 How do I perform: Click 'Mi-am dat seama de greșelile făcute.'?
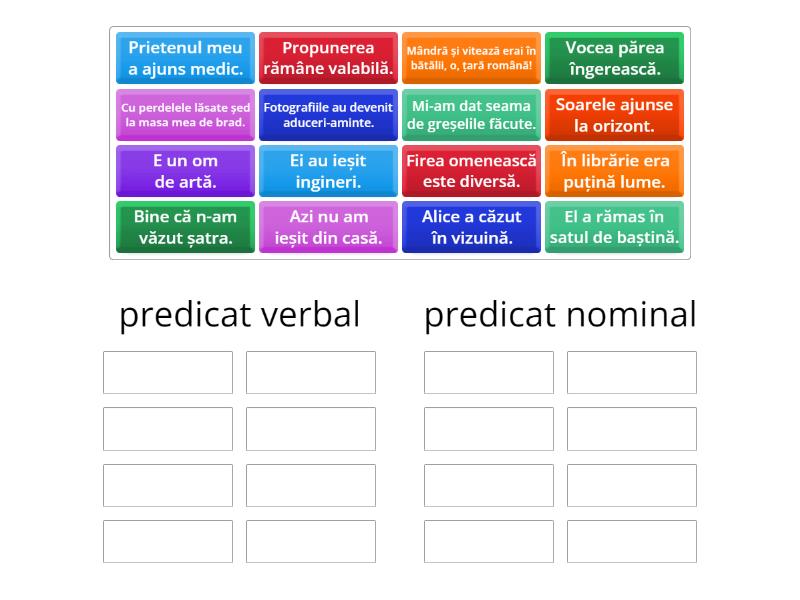[471, 114]
